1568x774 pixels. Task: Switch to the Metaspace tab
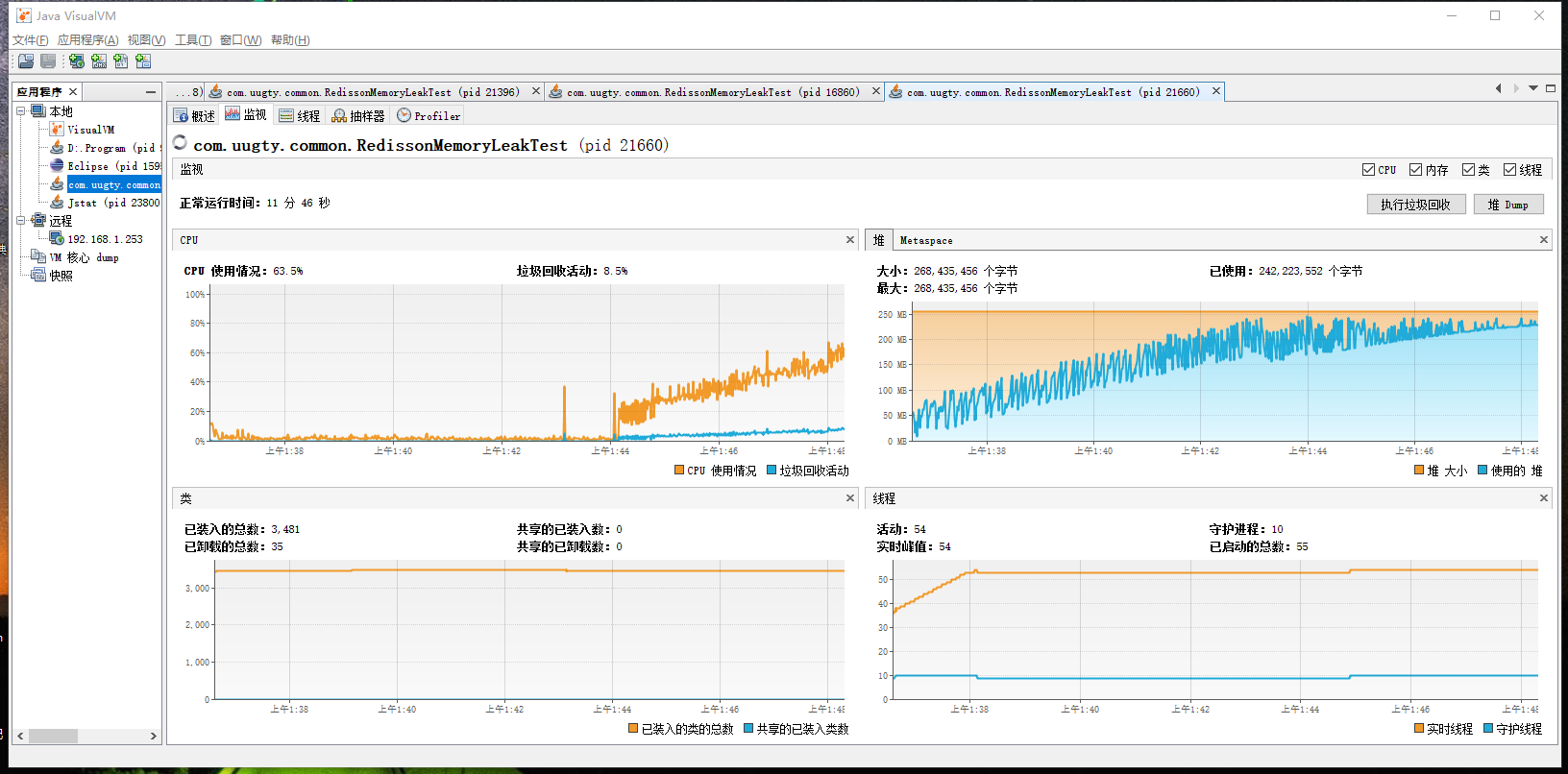(926, 240)
